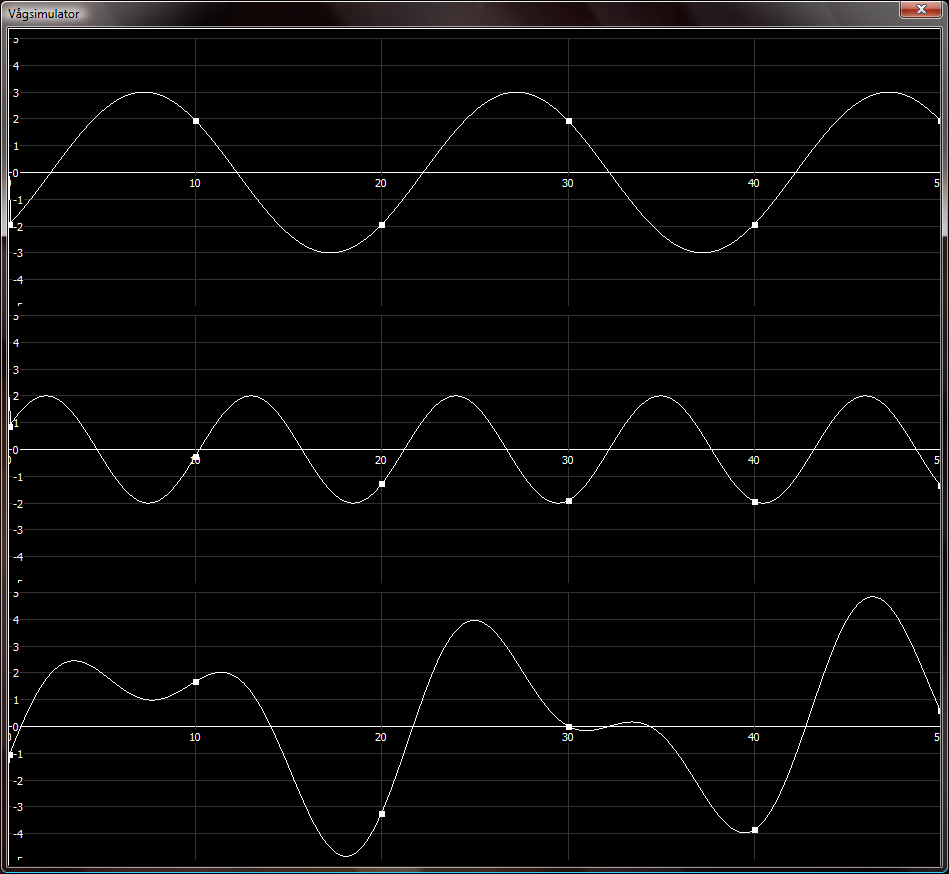Pick the middle graph marker at x=40
Image resolution: width=949 pixels, height=874 pixels.
755,502
